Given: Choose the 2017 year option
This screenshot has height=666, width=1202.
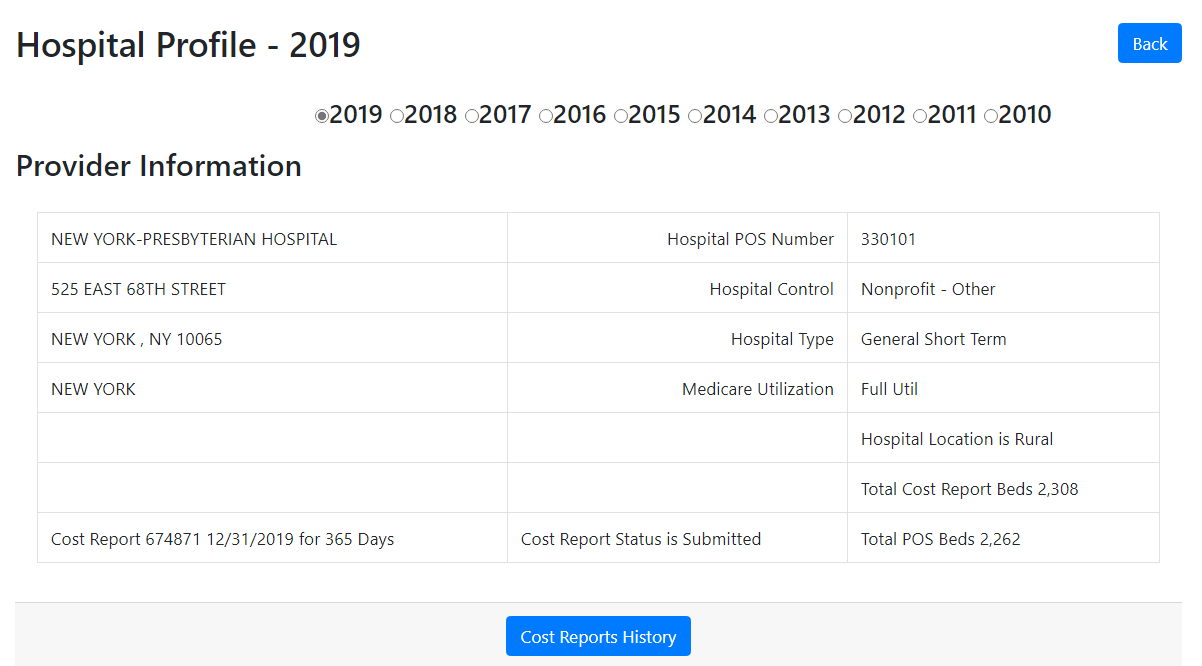Looking at the screenshot, I should point(472,116).
